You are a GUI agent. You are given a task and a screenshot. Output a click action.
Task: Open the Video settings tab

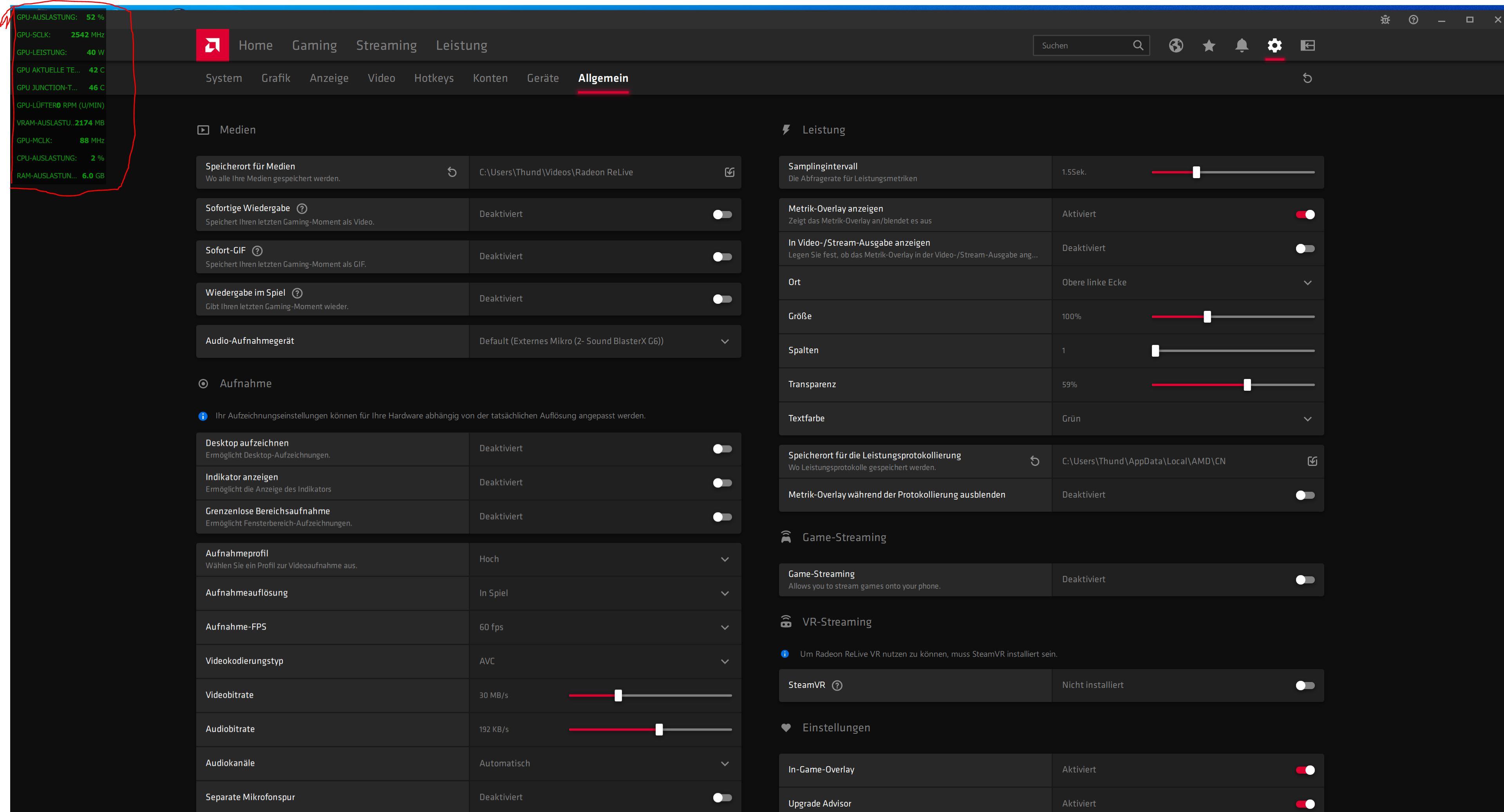[x=381, y=78]
